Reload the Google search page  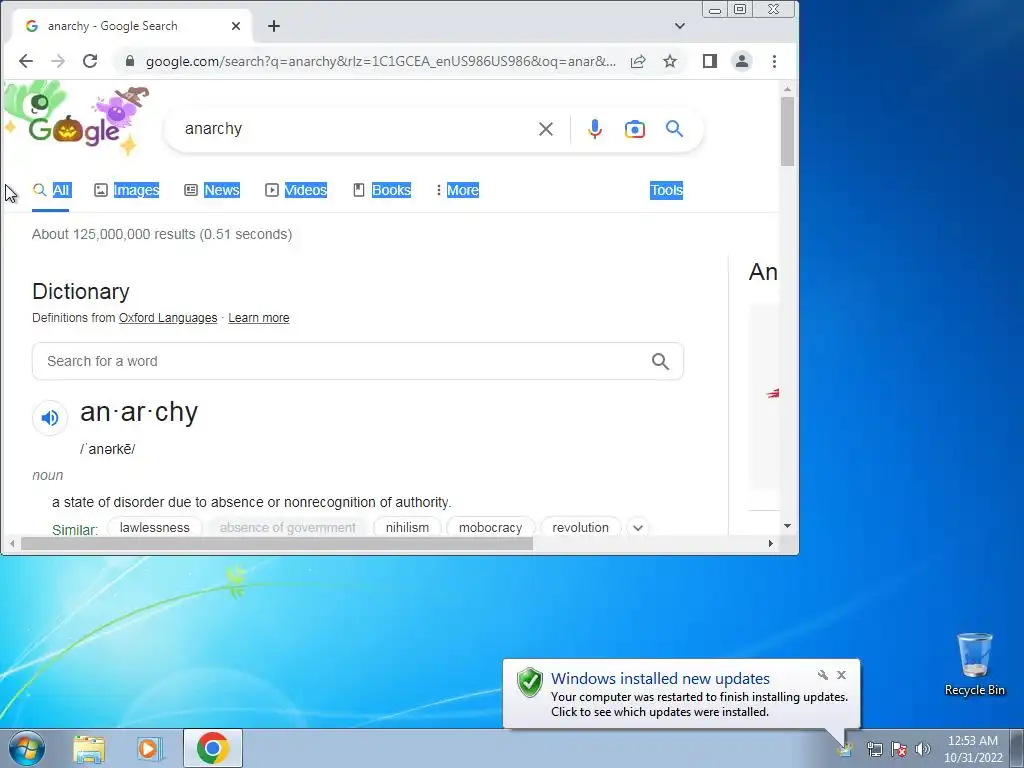(x=90, y=61)
